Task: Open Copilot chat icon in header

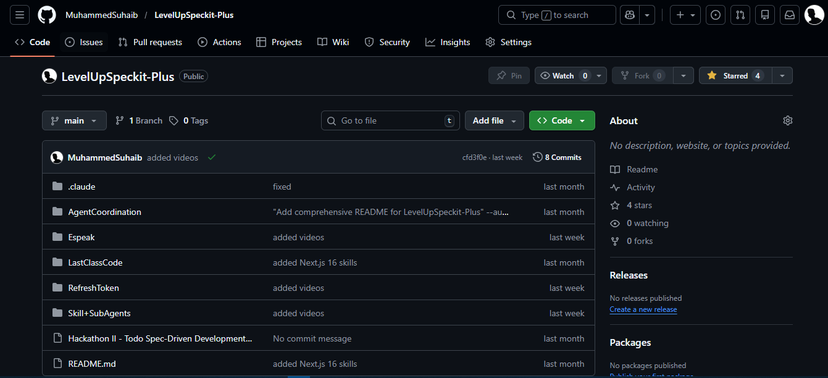Action: (x=629, y=15)
